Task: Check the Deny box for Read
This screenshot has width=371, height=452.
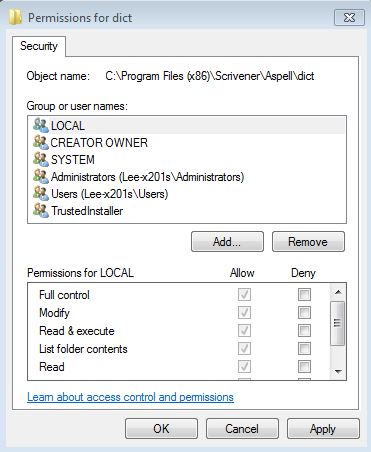Action: (304, 366)
